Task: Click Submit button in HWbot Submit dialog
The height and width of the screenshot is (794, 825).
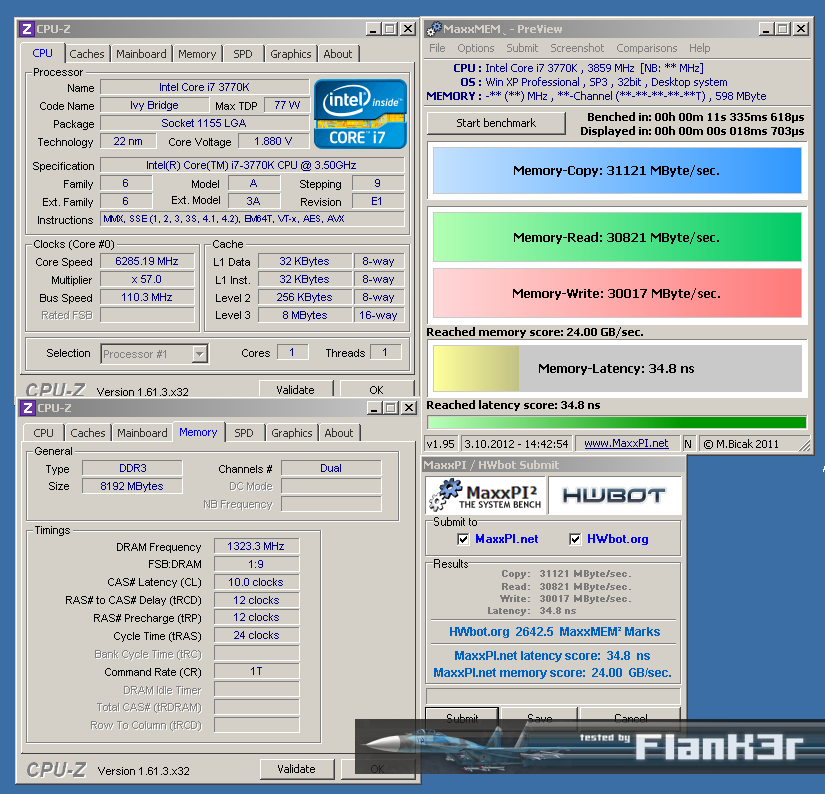Action: 462,718
